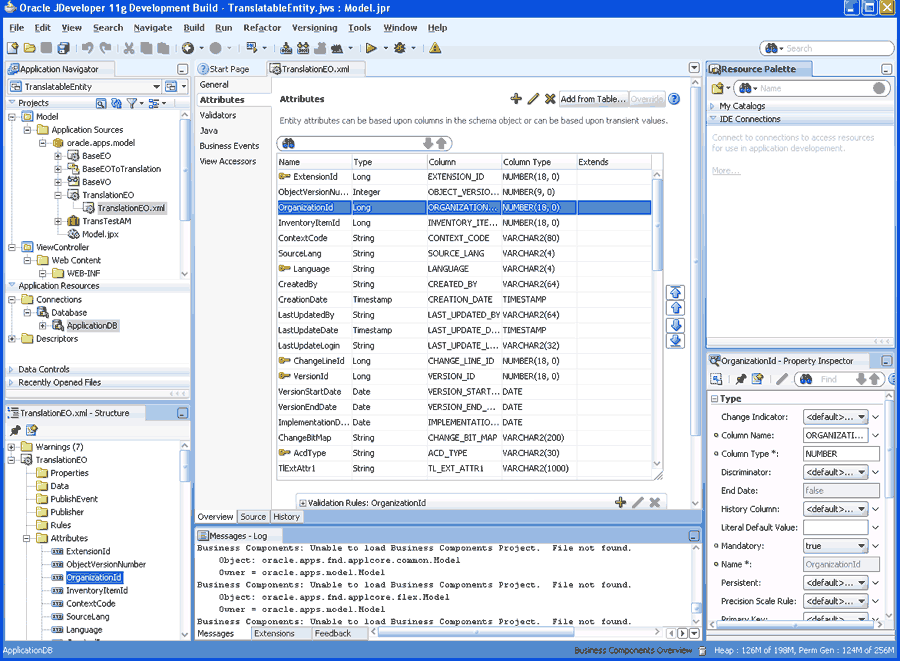Viewport: 900px width, 661px height.
Task: Move selected attribute to bottom of list
Action: pos(676,341)
